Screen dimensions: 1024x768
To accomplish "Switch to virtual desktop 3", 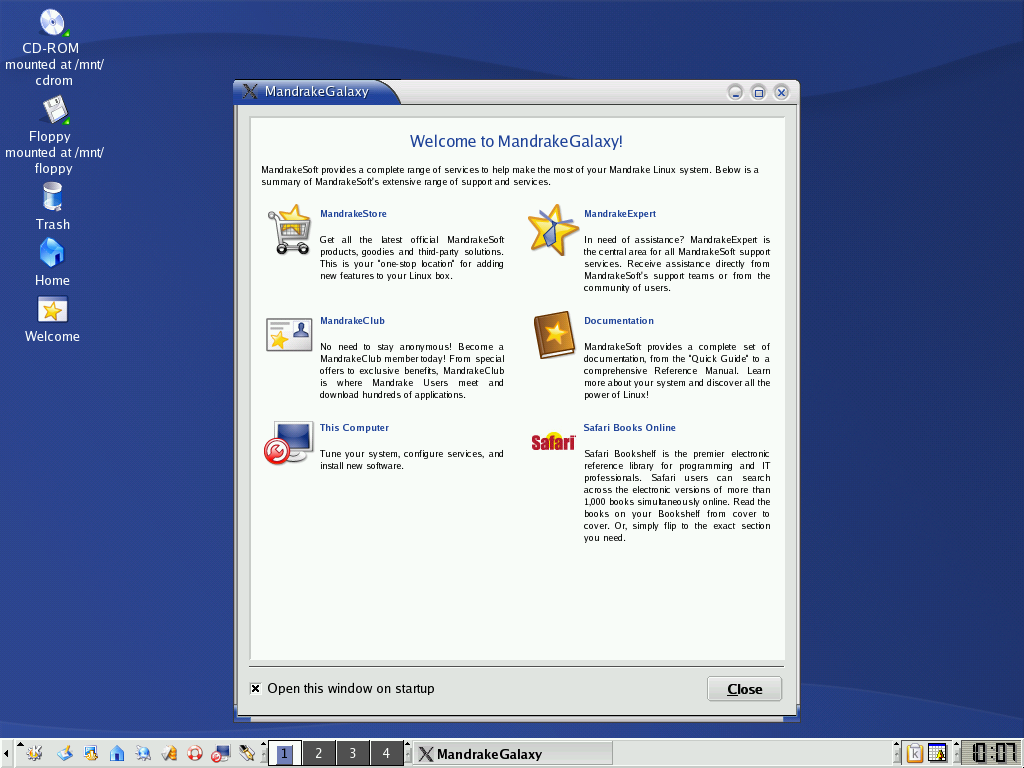I will click(353, 753).
